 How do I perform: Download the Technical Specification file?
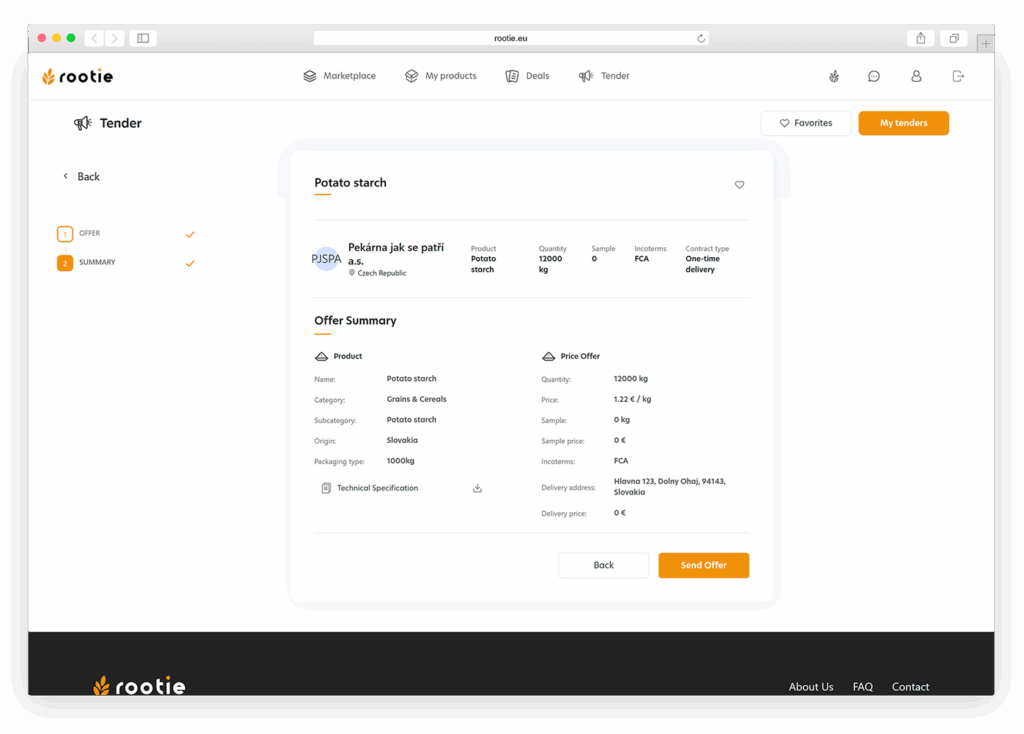tap(477, 488)
